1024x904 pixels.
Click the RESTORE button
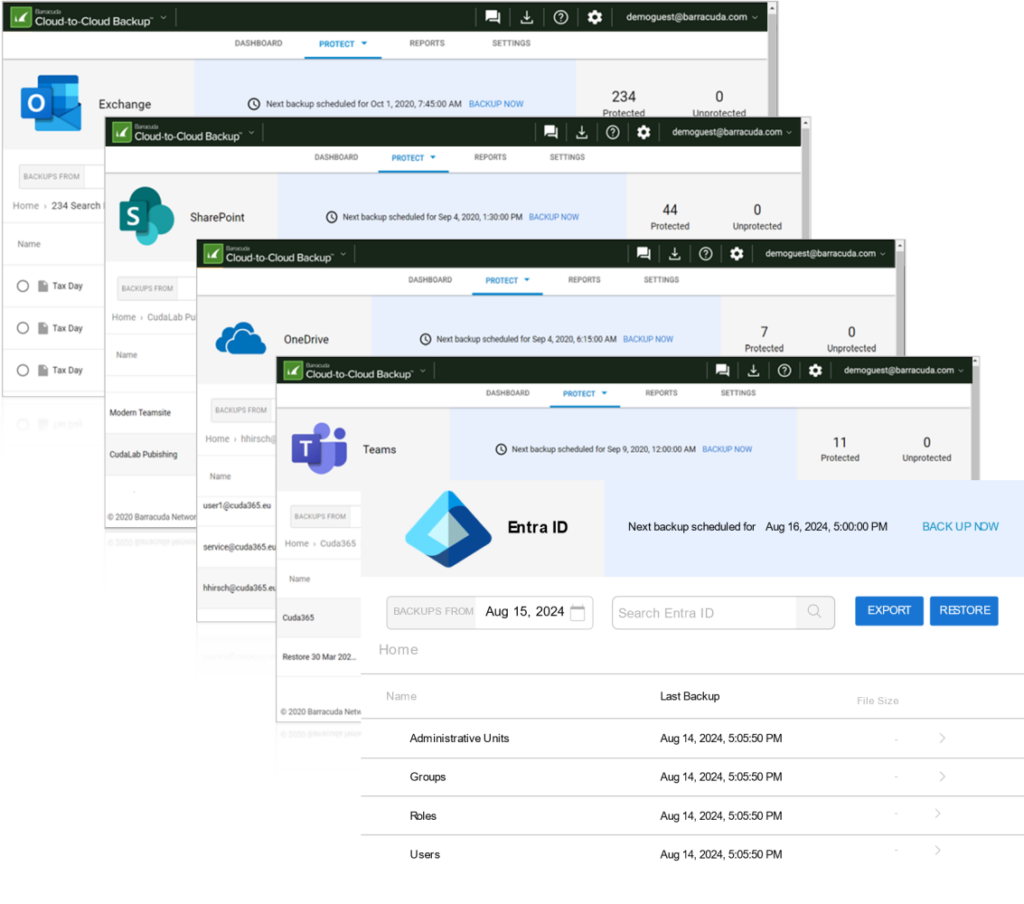(965, 611)
